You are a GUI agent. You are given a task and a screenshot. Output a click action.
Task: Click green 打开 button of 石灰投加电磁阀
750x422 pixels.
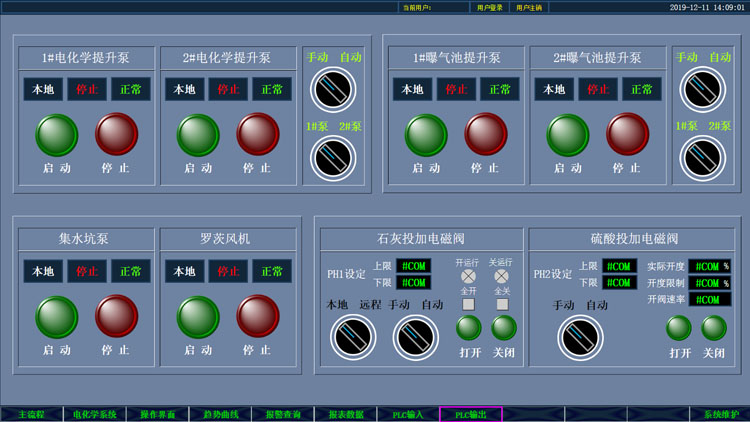[x=469, y=327]
